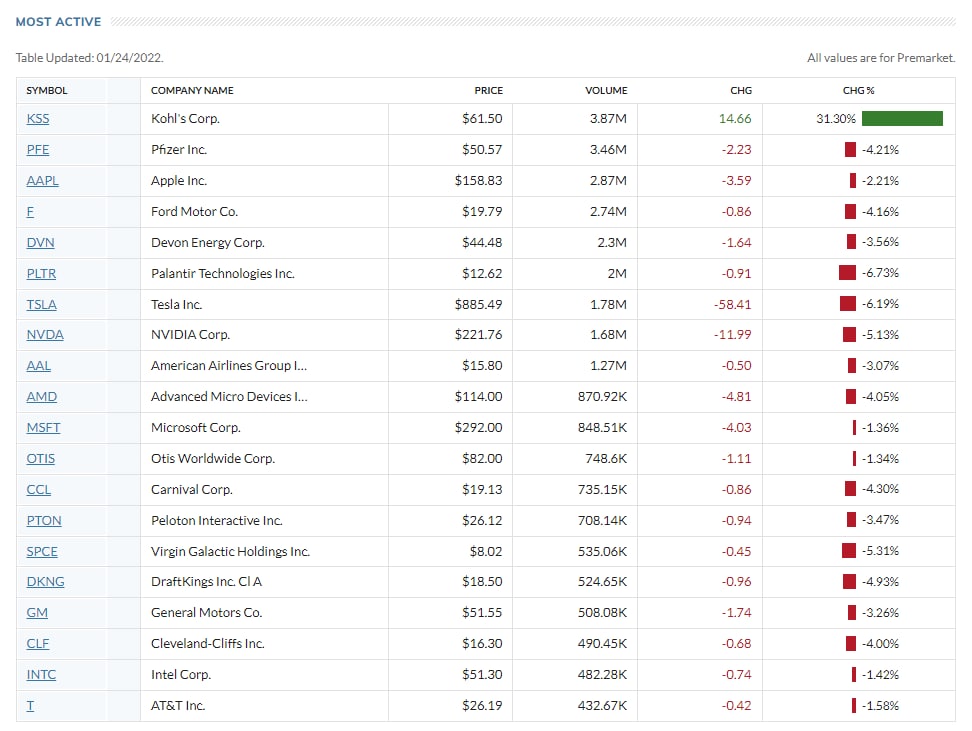Open the DKNG ticker link
Viewport: 972px width, 731px height.
point(45,582)
